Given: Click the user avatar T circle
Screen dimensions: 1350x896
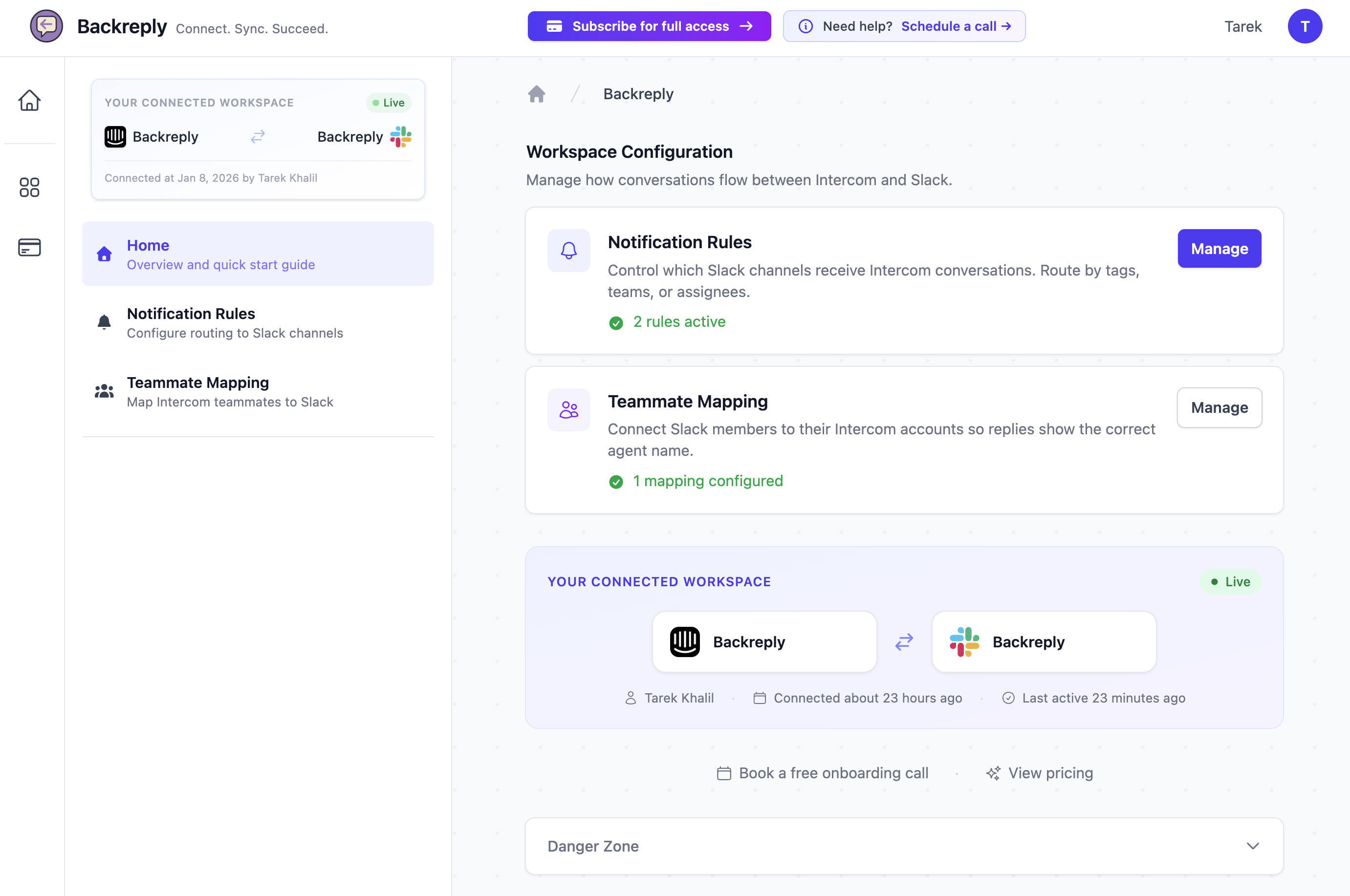Looking at the screenshot, I should (x=1304, y=26).
